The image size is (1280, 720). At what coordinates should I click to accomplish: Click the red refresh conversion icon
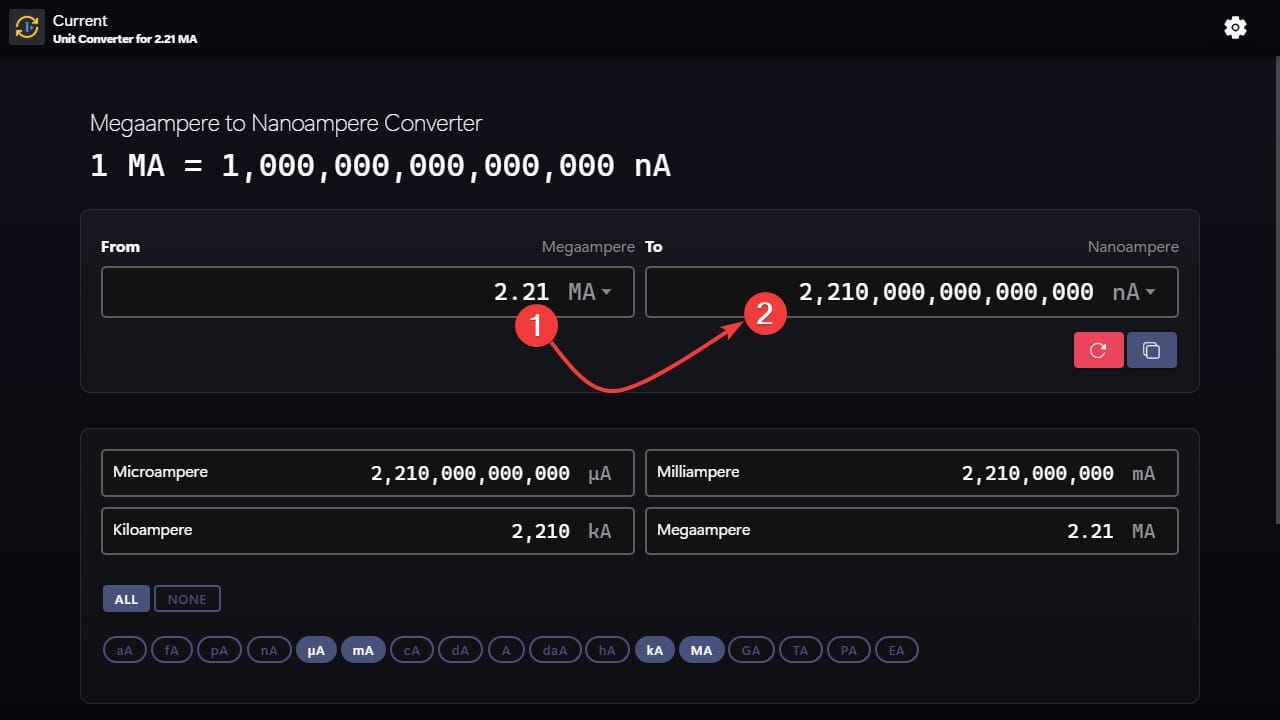(x=1098, y=349)
